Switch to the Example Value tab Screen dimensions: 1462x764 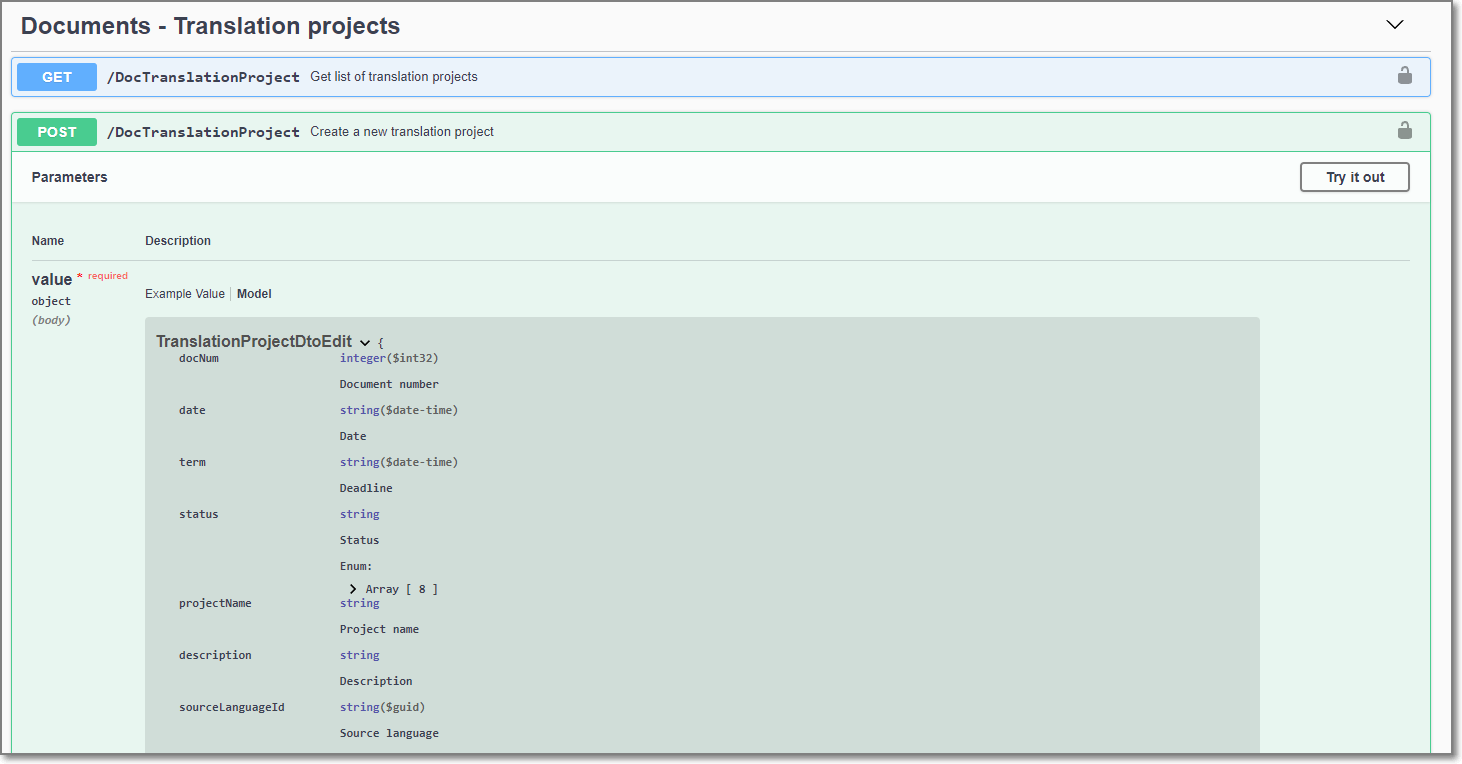185,294
